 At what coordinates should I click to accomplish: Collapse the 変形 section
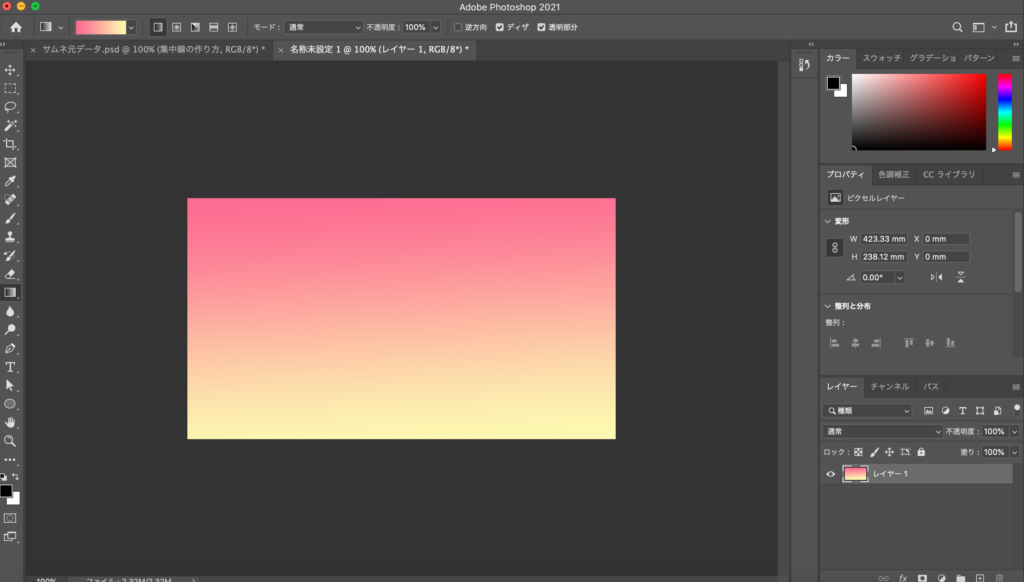click(827, 221)
